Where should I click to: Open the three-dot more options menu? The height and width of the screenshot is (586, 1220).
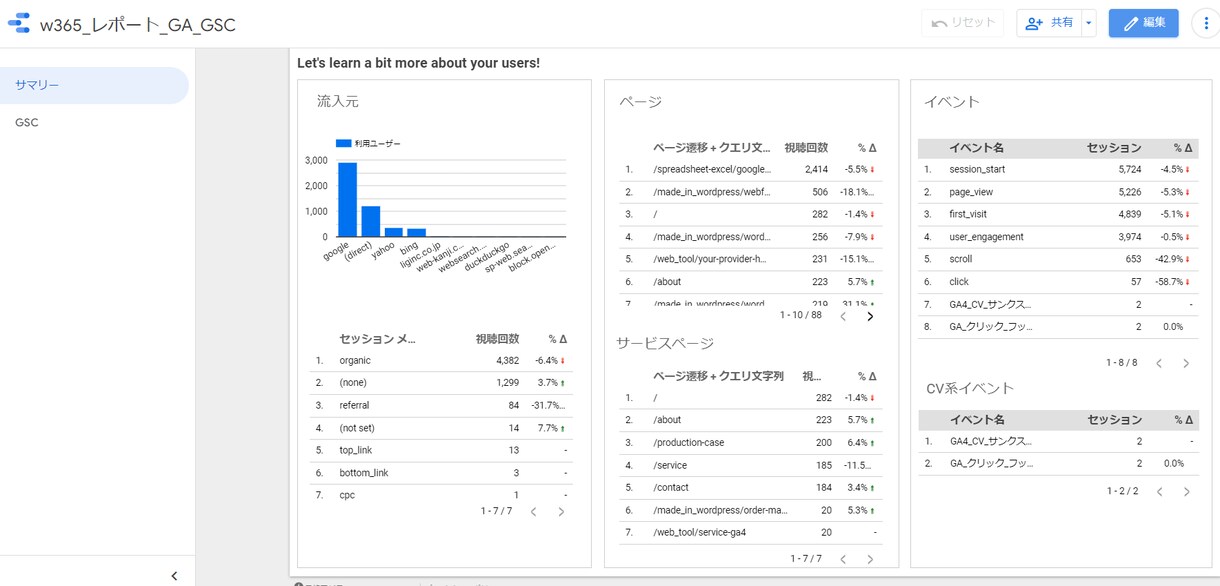click(x=1205, y=23)
